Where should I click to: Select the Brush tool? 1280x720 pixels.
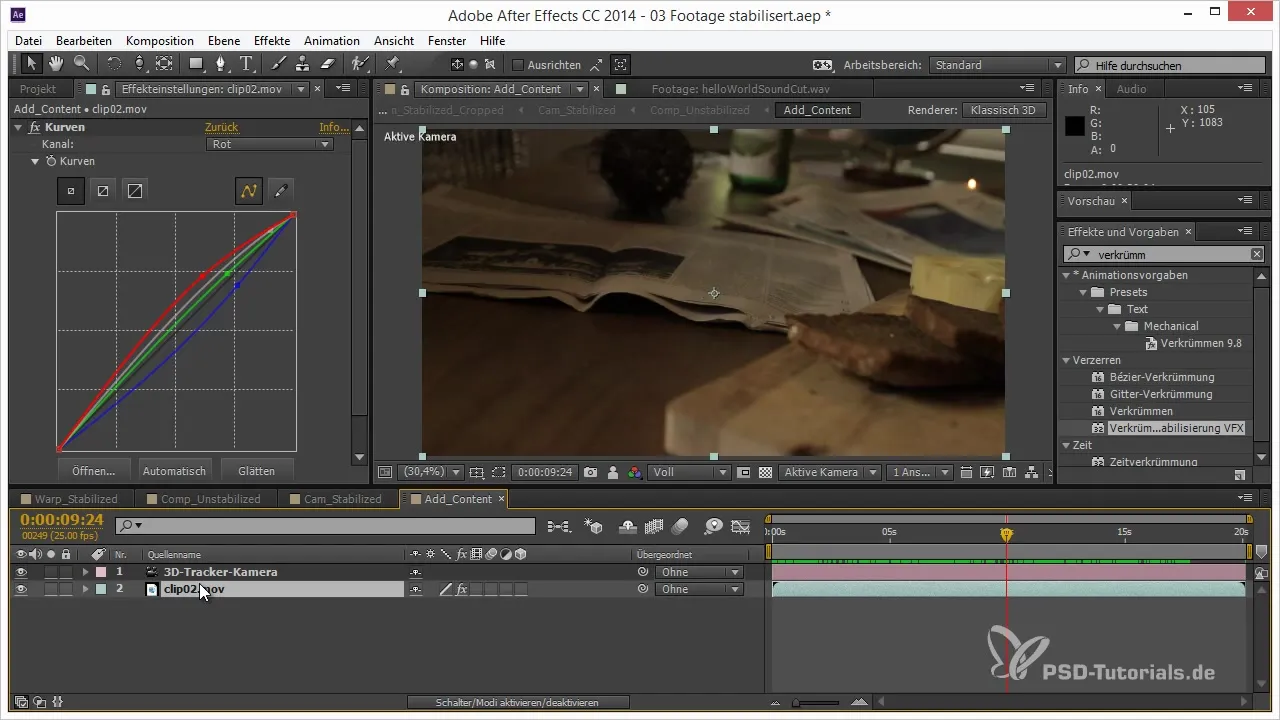tap(279, 64)
